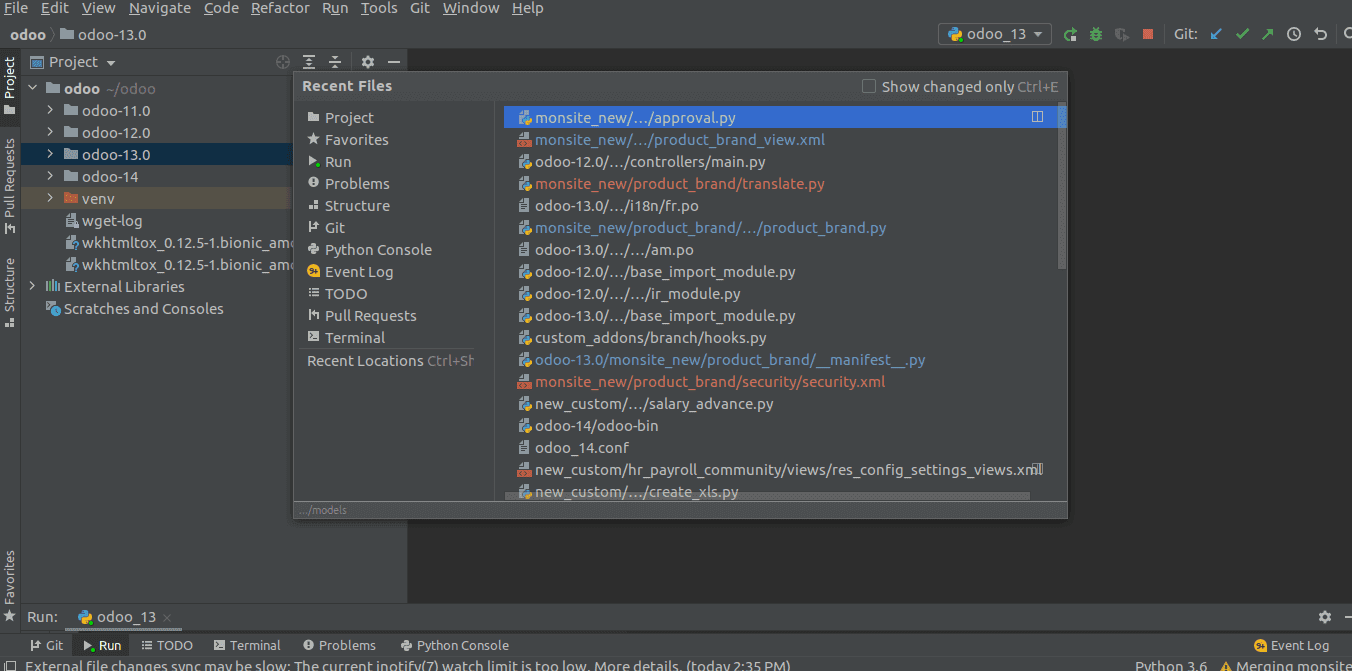Screen dimensions: 1352x671
Task: Open the Git menu in the menu bar
Action: 420,8
